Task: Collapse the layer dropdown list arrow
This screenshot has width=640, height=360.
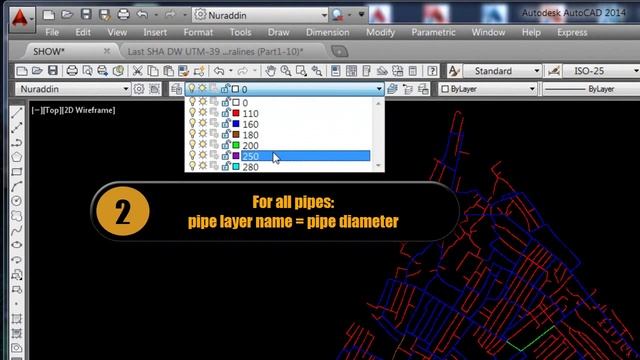Action: pos(379,89)
